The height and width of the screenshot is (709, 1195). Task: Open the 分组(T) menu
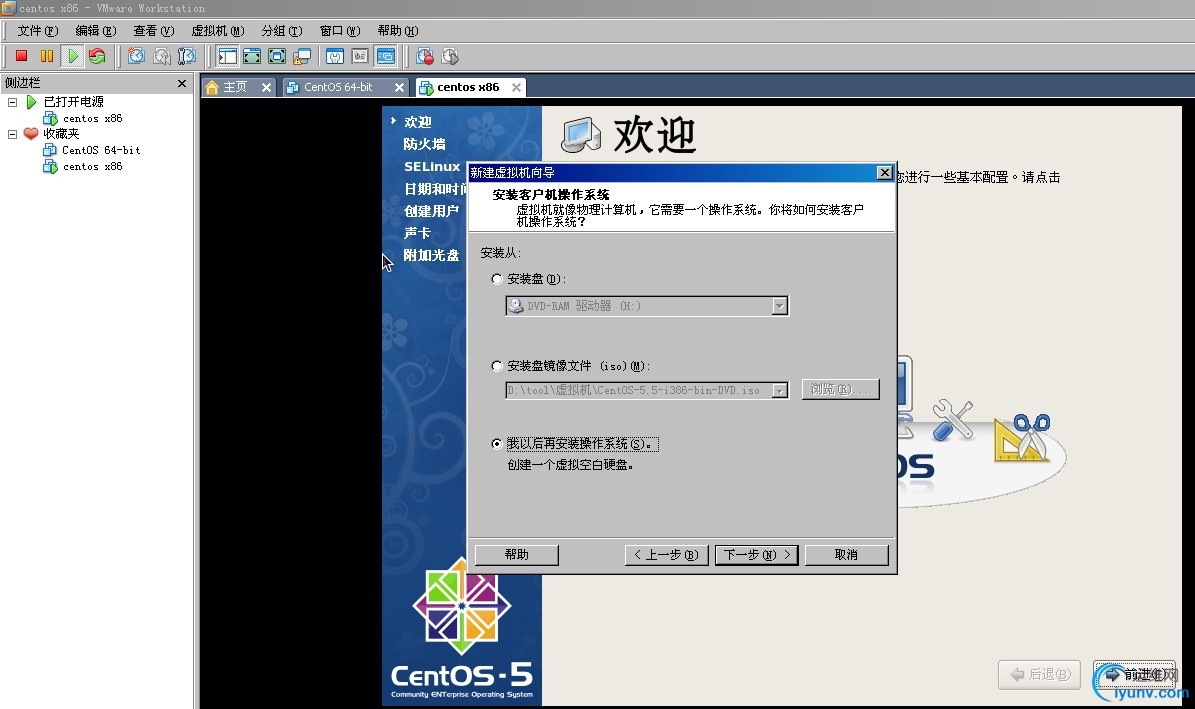(281, 30)
